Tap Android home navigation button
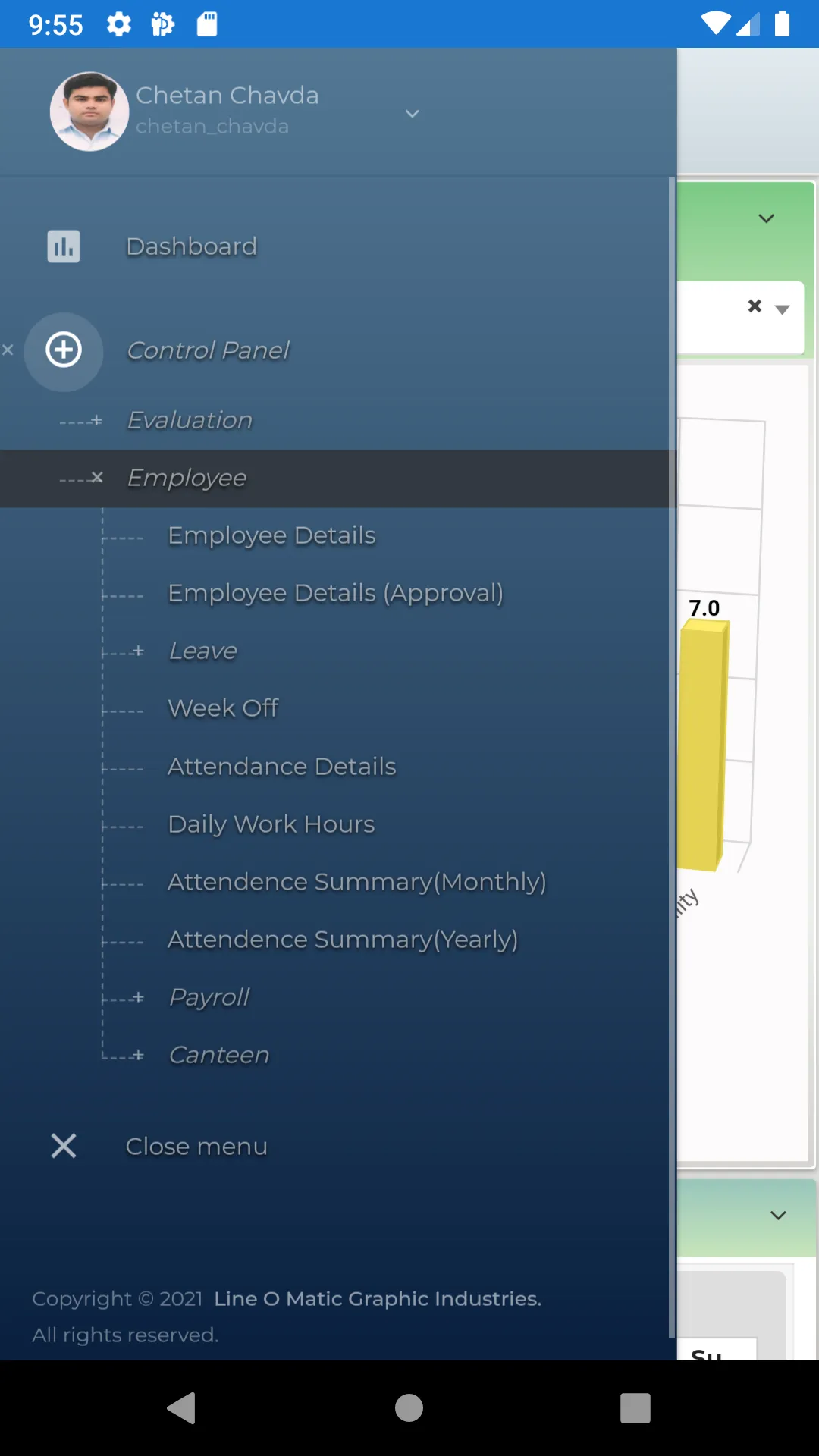 click(x=409, y=1408)
